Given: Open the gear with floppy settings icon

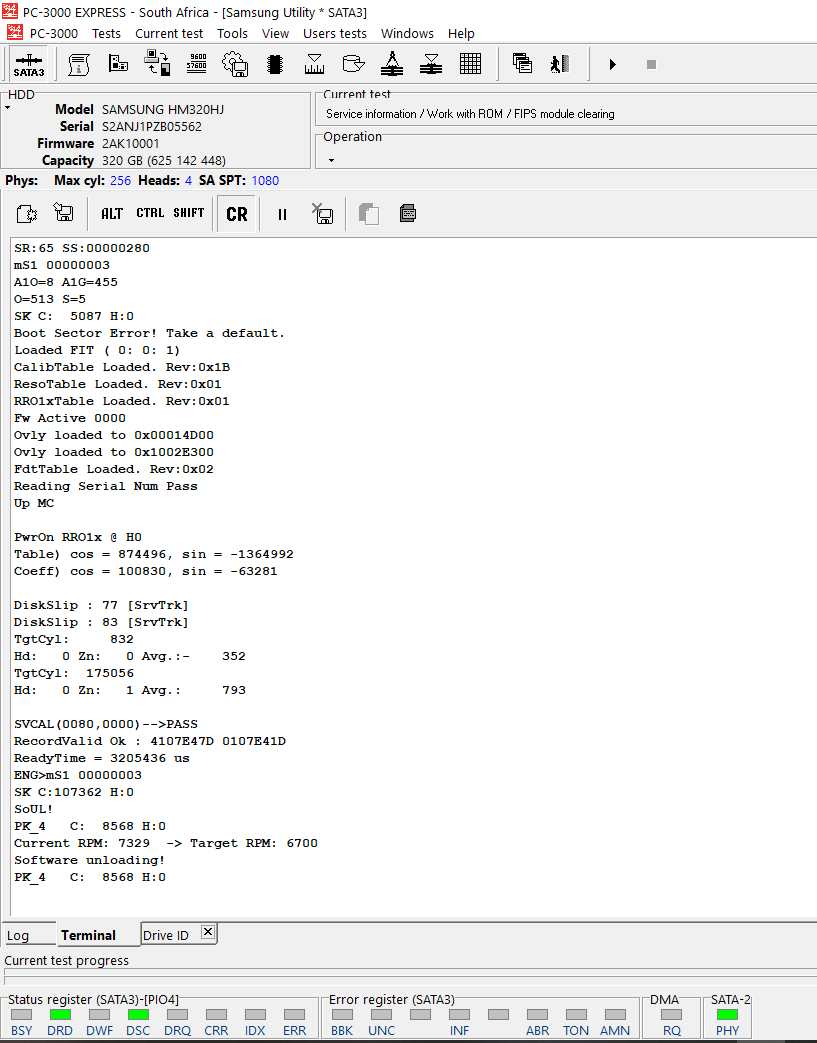Looking at the screenshot, I should click(x=235, y=65).
